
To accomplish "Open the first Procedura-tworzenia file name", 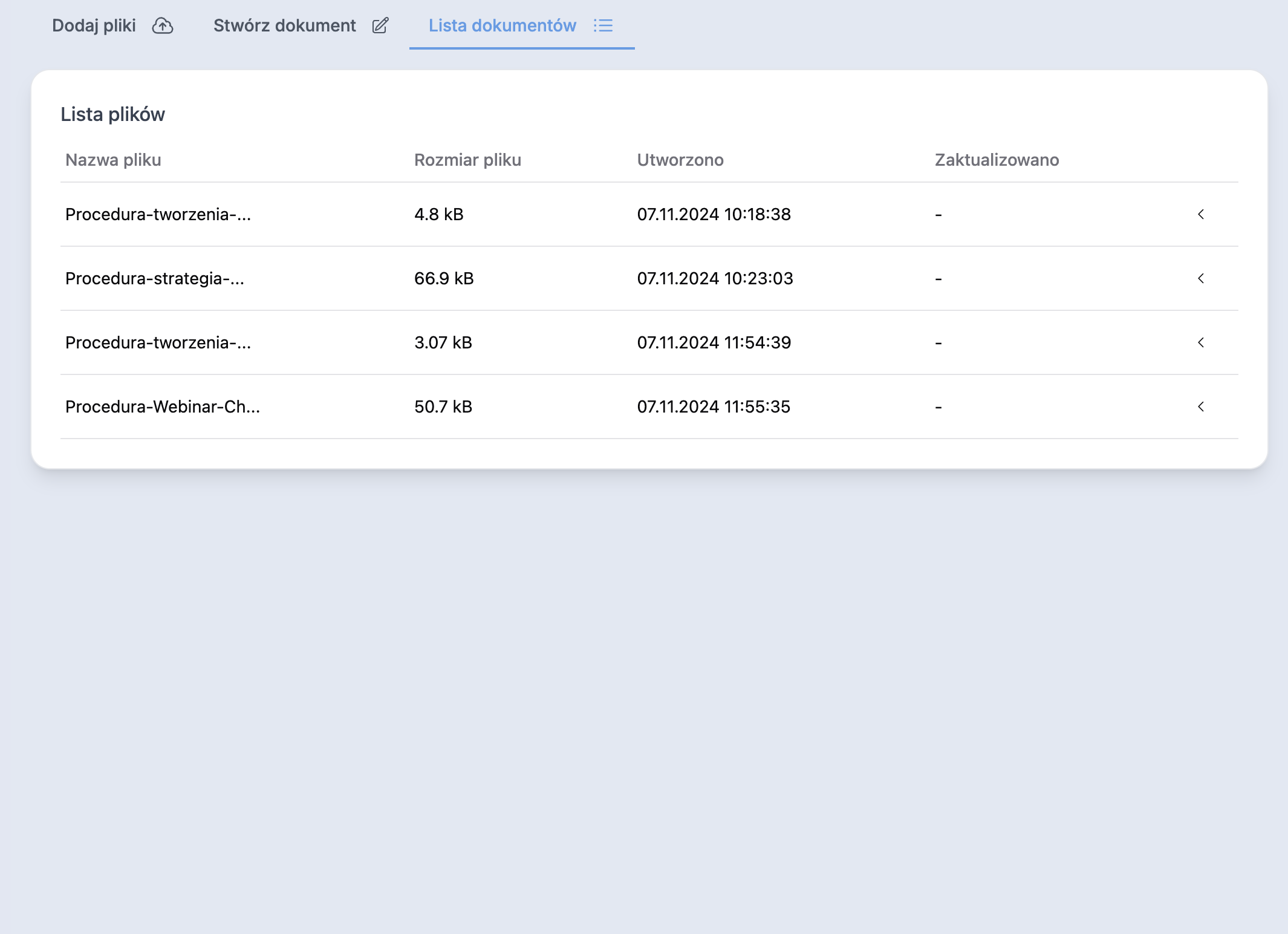I will (158, 214).
